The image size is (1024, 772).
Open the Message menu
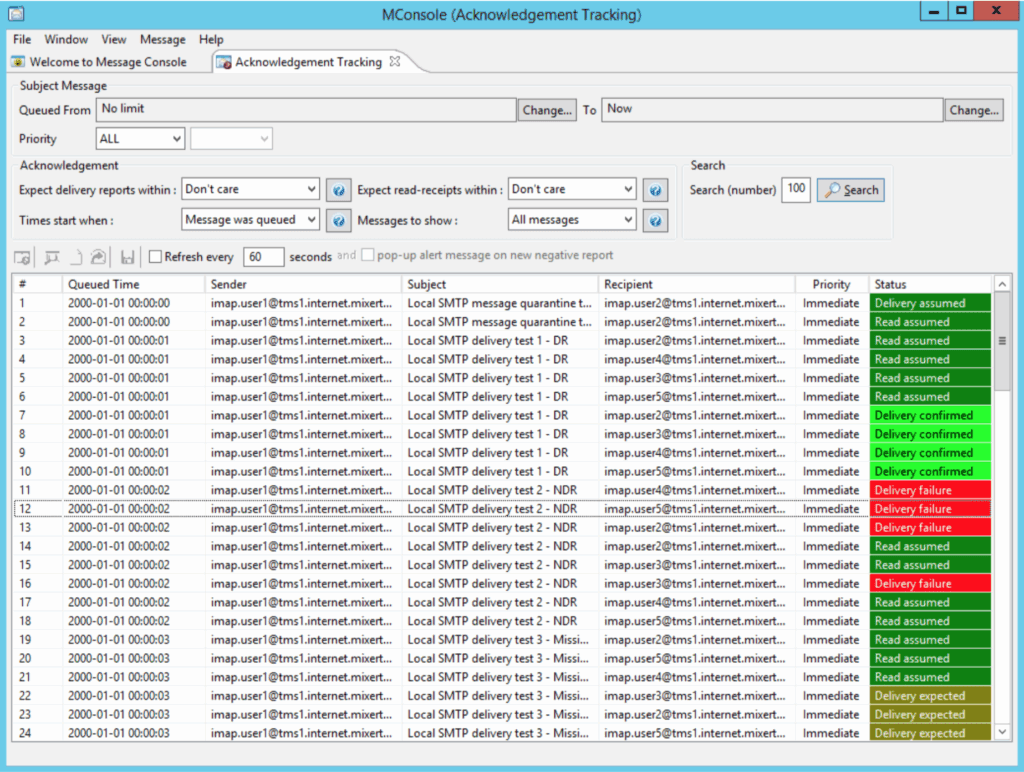(163, 39)
